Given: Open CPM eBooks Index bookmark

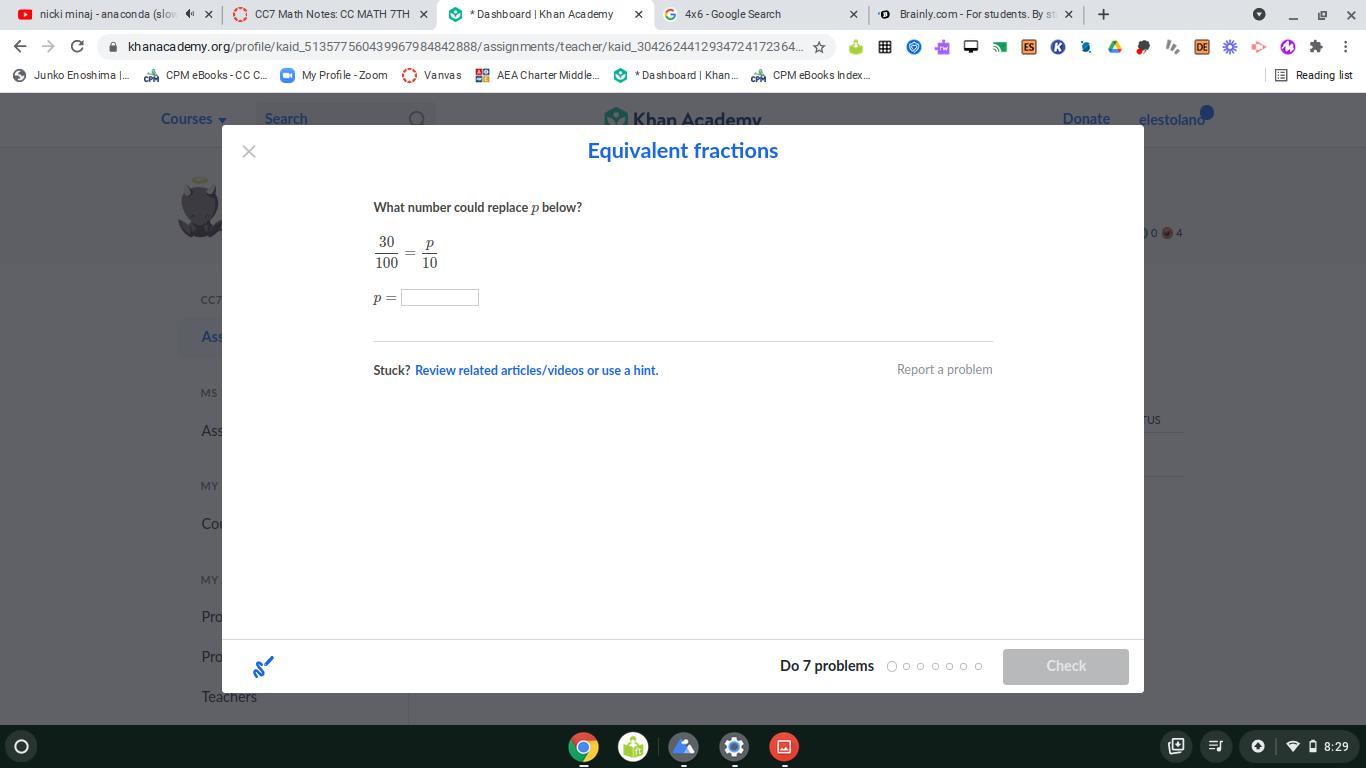Looking at the screenshot, I should tap(811, 75).
